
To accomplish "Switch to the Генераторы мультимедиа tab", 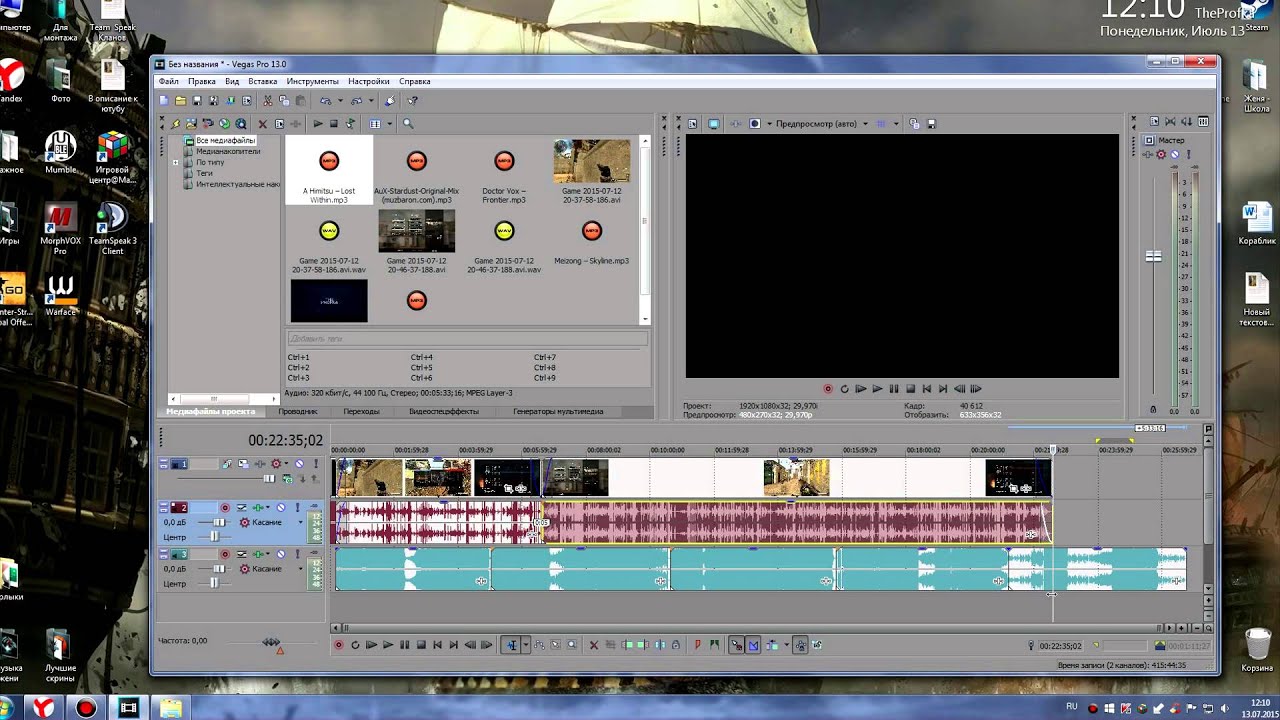I will (x=558, y=411).
